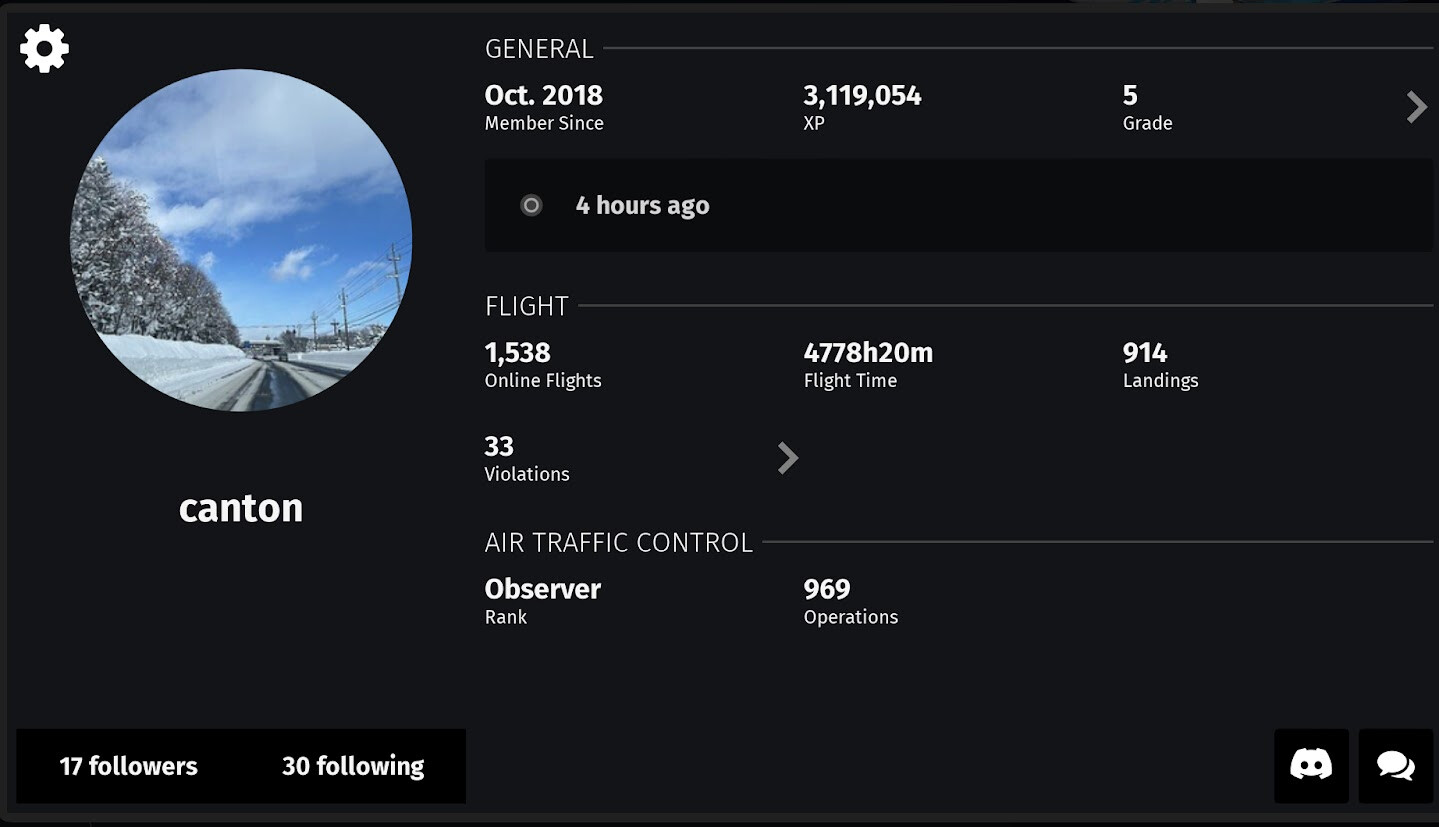The height and width of the screenshot is (827, 1439).
Task: Click the username canton
Action: click(x=241, y=508)
